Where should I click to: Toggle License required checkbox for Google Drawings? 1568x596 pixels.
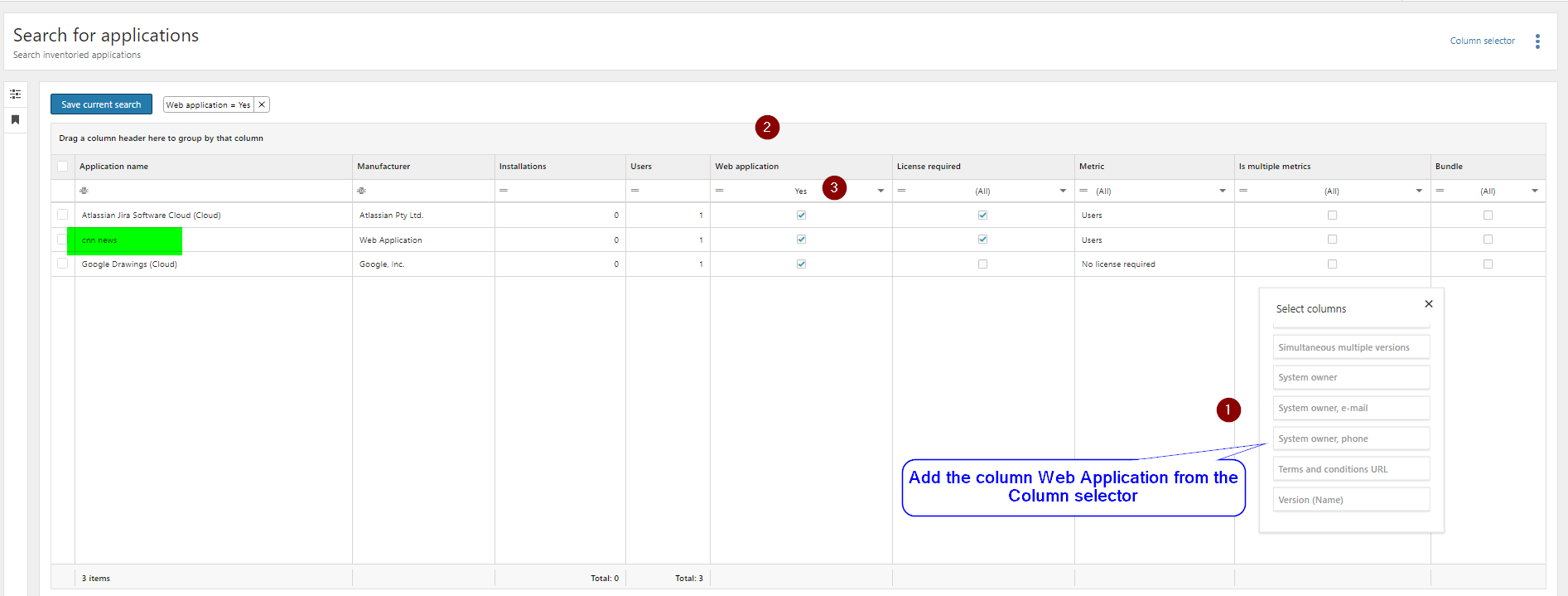tap(982, 264)
